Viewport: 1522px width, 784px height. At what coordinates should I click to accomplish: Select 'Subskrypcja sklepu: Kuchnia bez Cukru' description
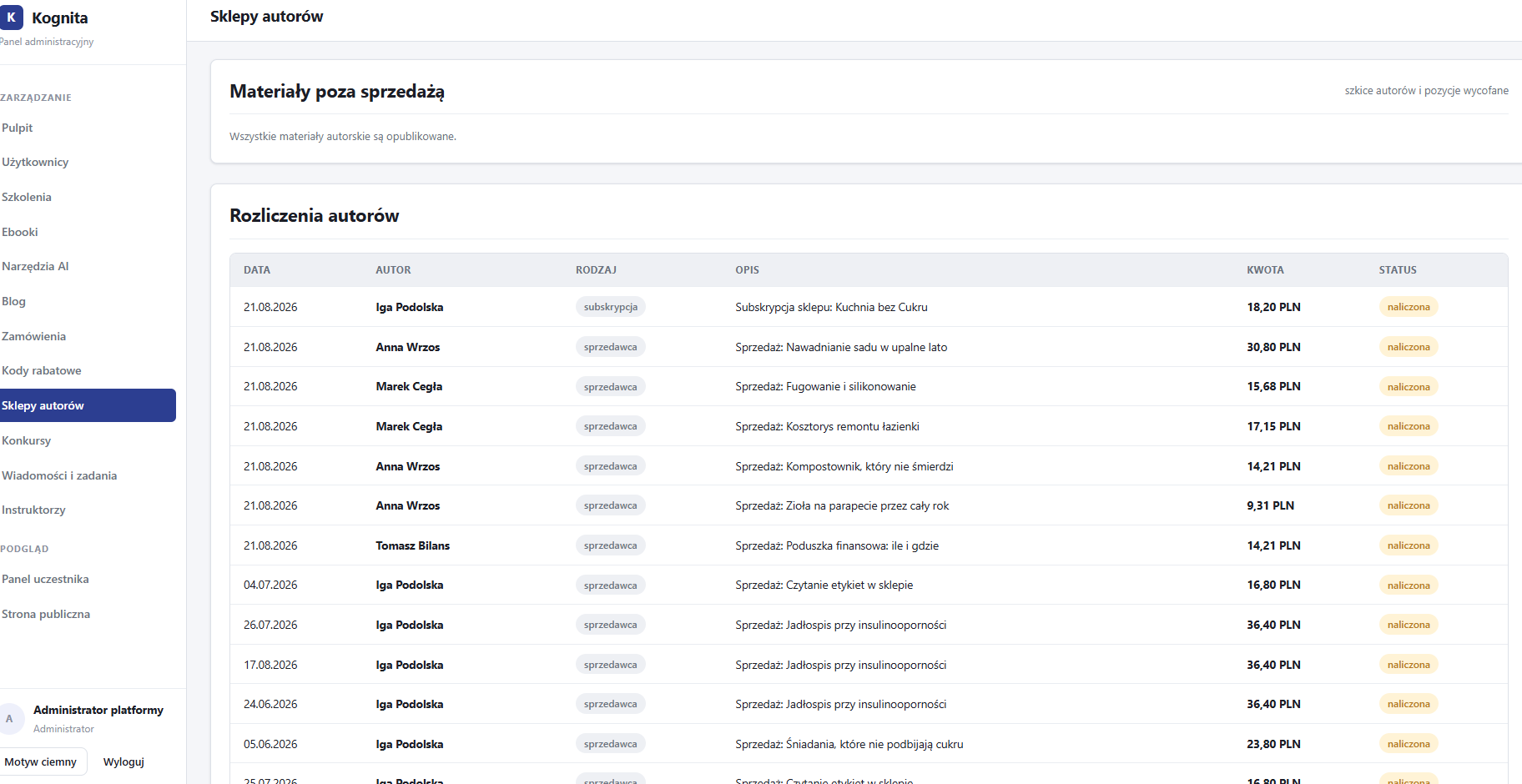tap(831, 307)
